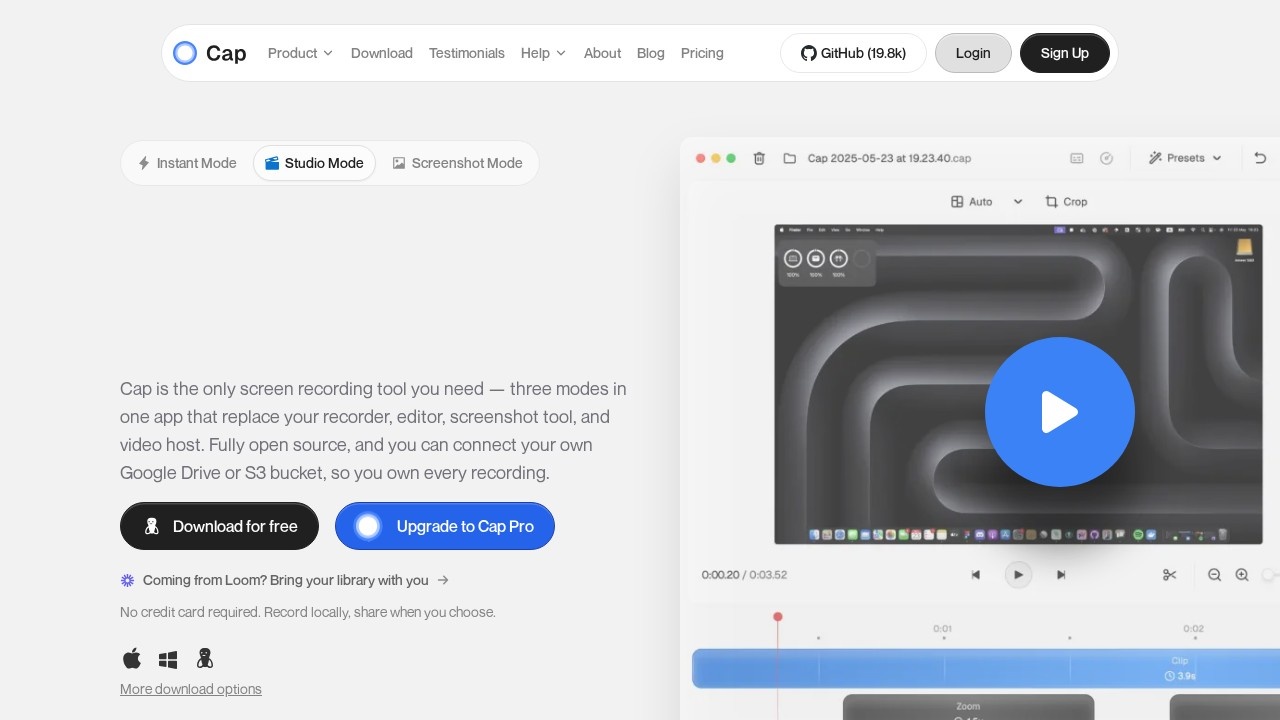Click the Upgrade to Cap Pro button

coord(445,526)
